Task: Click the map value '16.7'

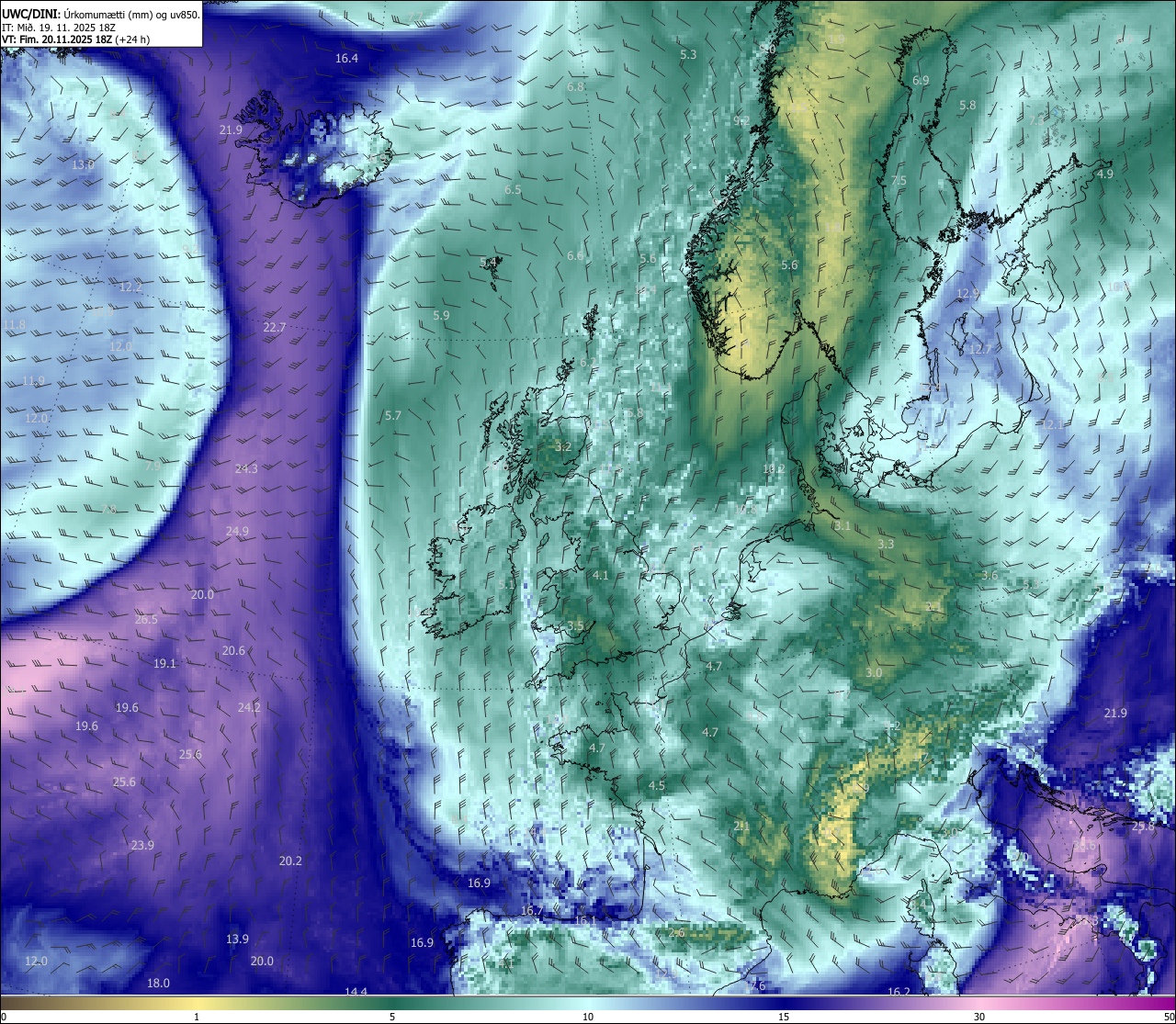Action: click(532, 911)
